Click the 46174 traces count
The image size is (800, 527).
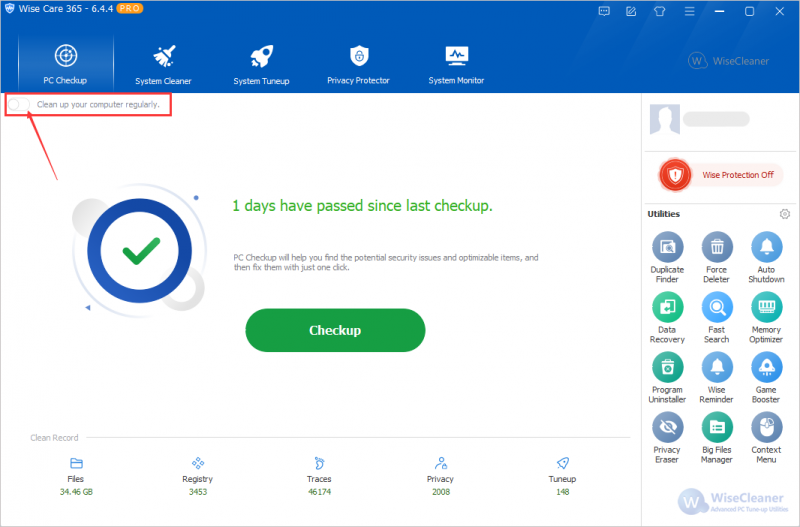click(x=319, y=492)
